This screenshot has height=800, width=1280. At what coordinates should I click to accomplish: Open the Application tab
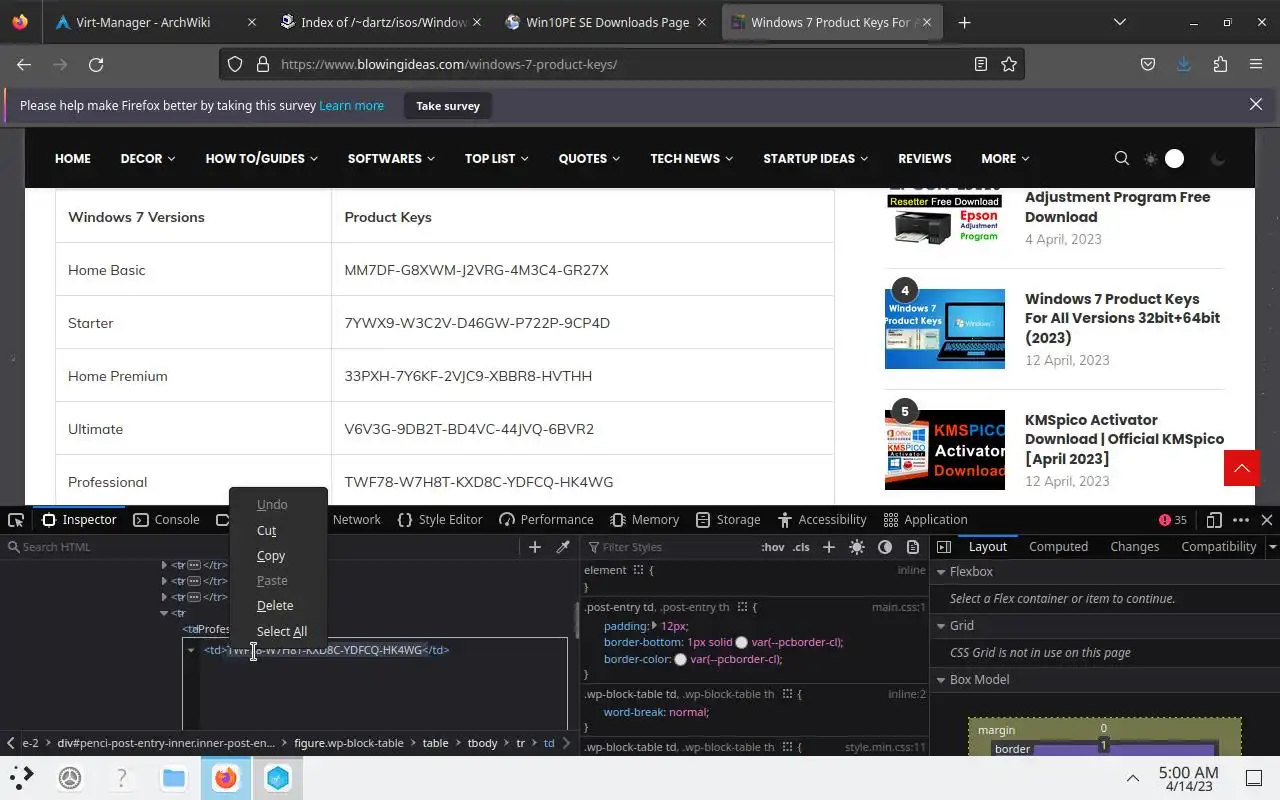[x=926, y=520]
